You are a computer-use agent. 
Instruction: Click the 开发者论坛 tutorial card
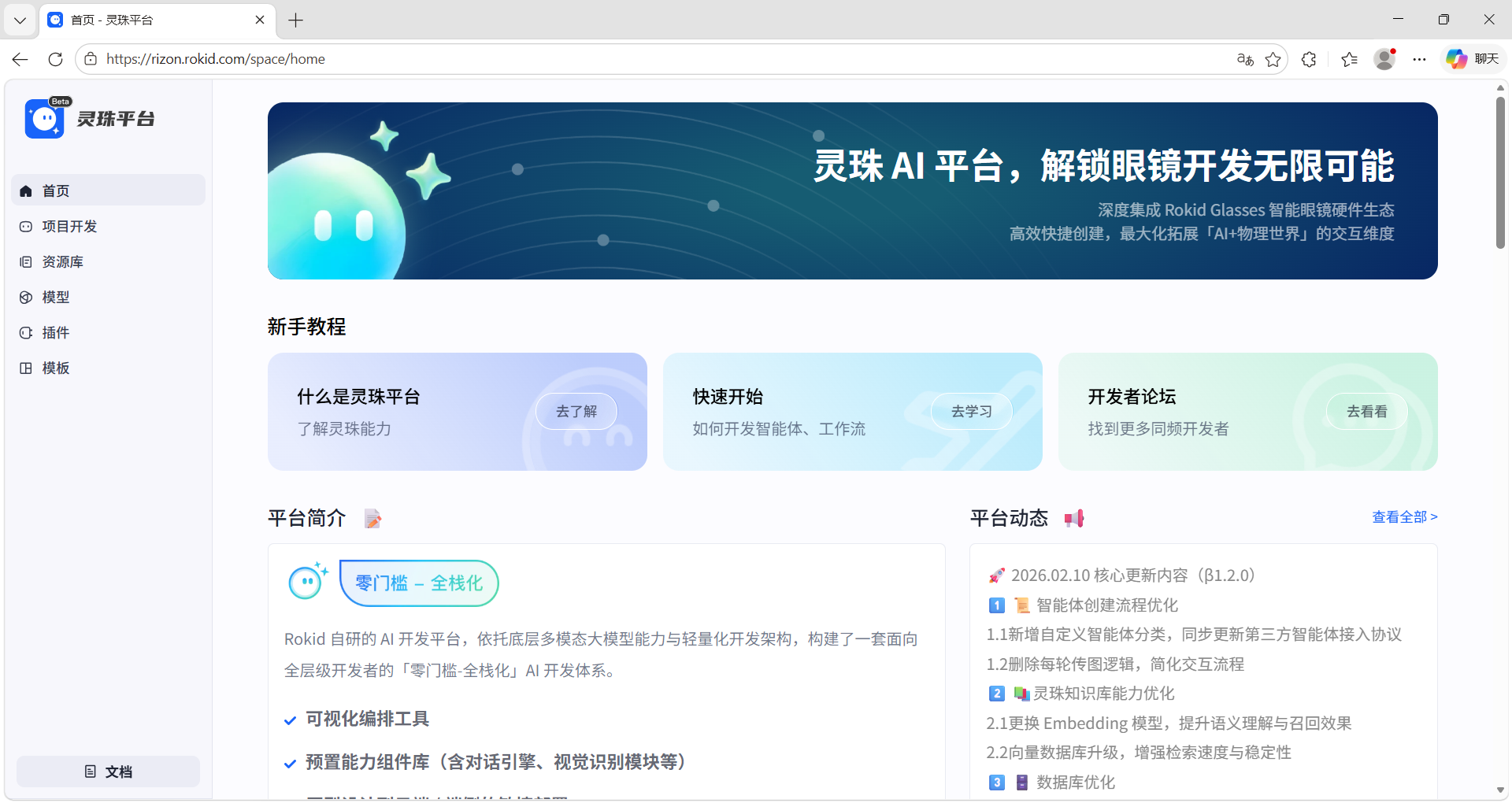[x=1248, y=412]
